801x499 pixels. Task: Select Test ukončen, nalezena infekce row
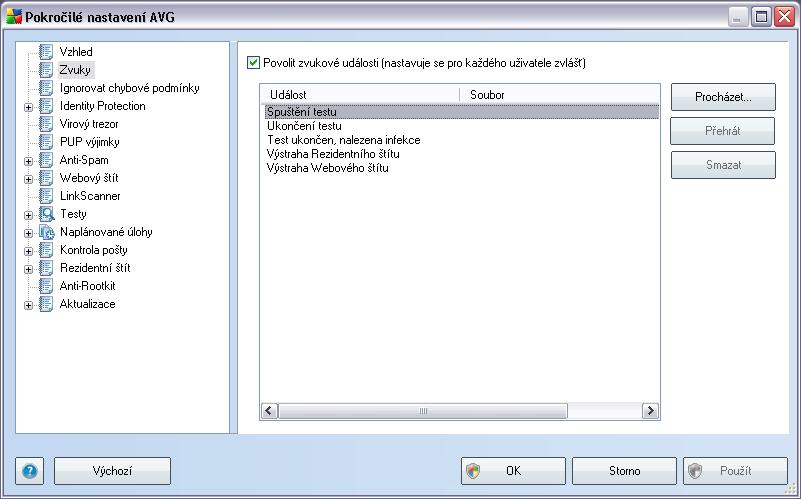(x=461, y=140)
